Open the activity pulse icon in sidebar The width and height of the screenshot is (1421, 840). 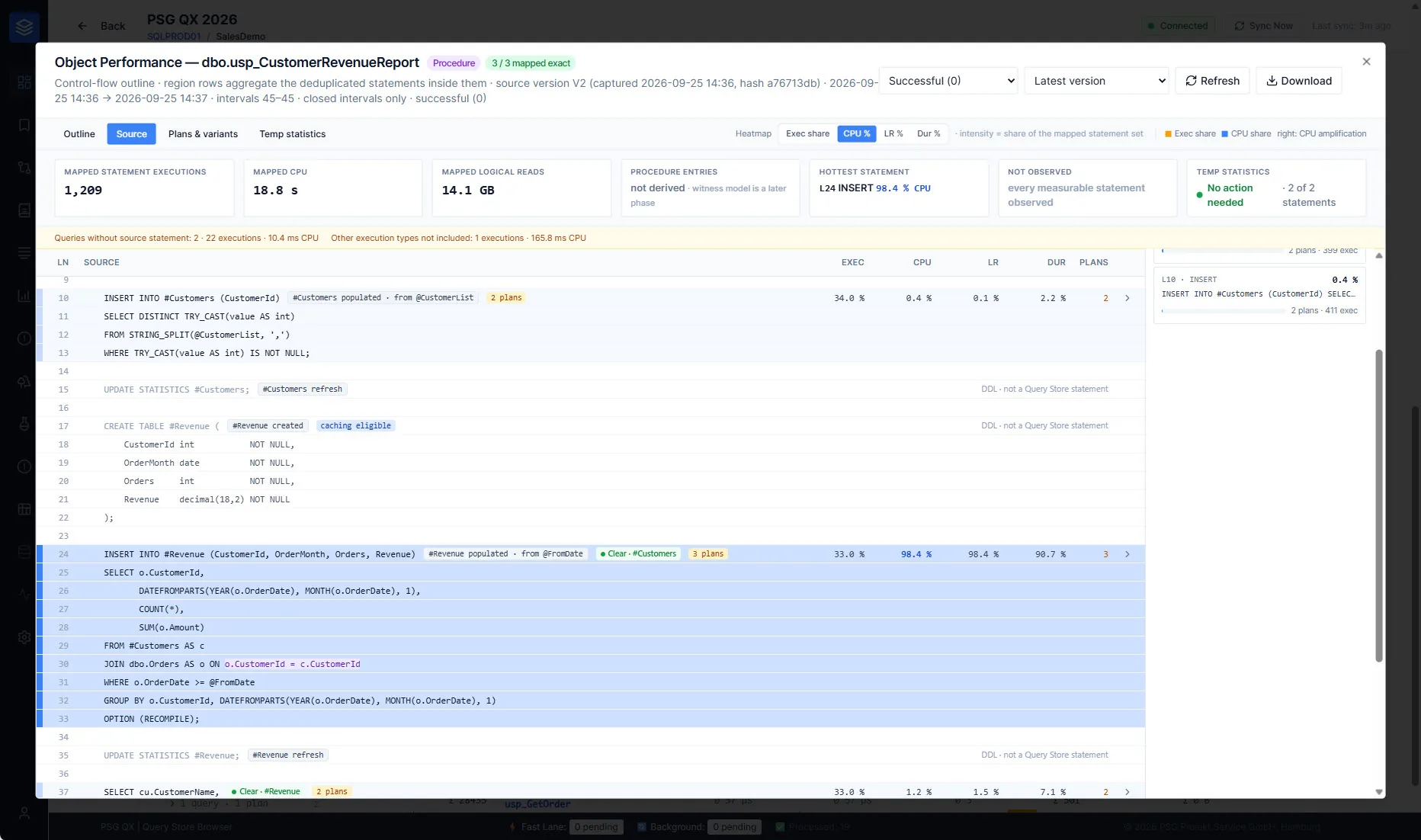[24, 595]
